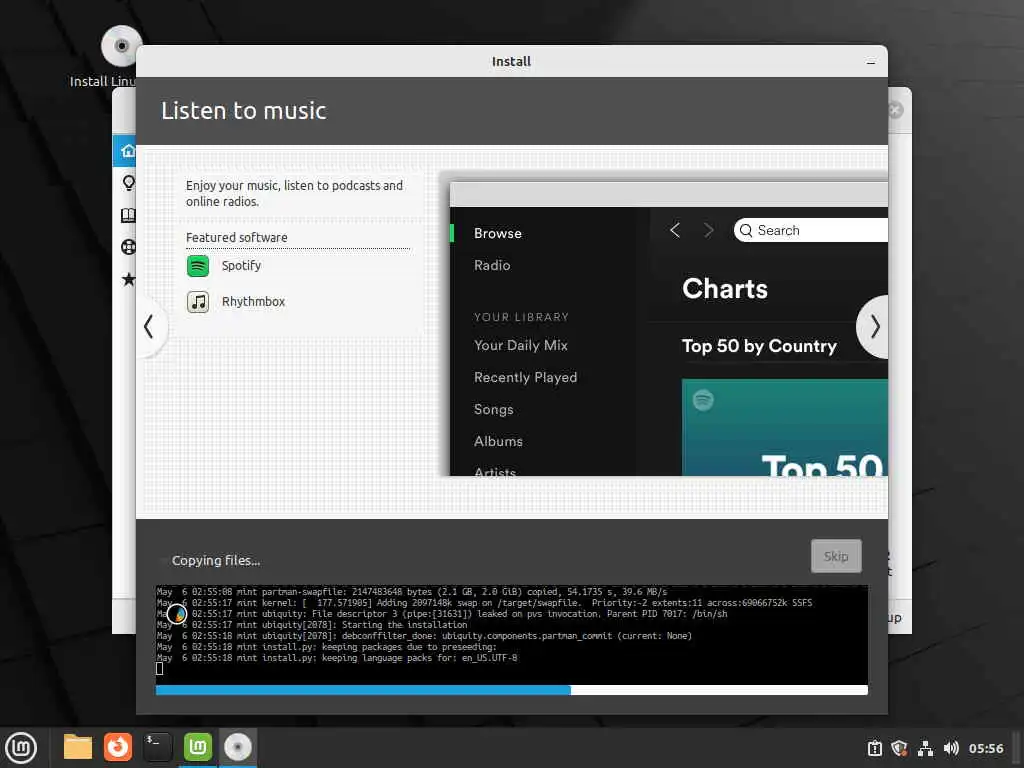1024x768 pixels.
Task: Switch to the installer disc taskbar item
Action: [238, 747]
